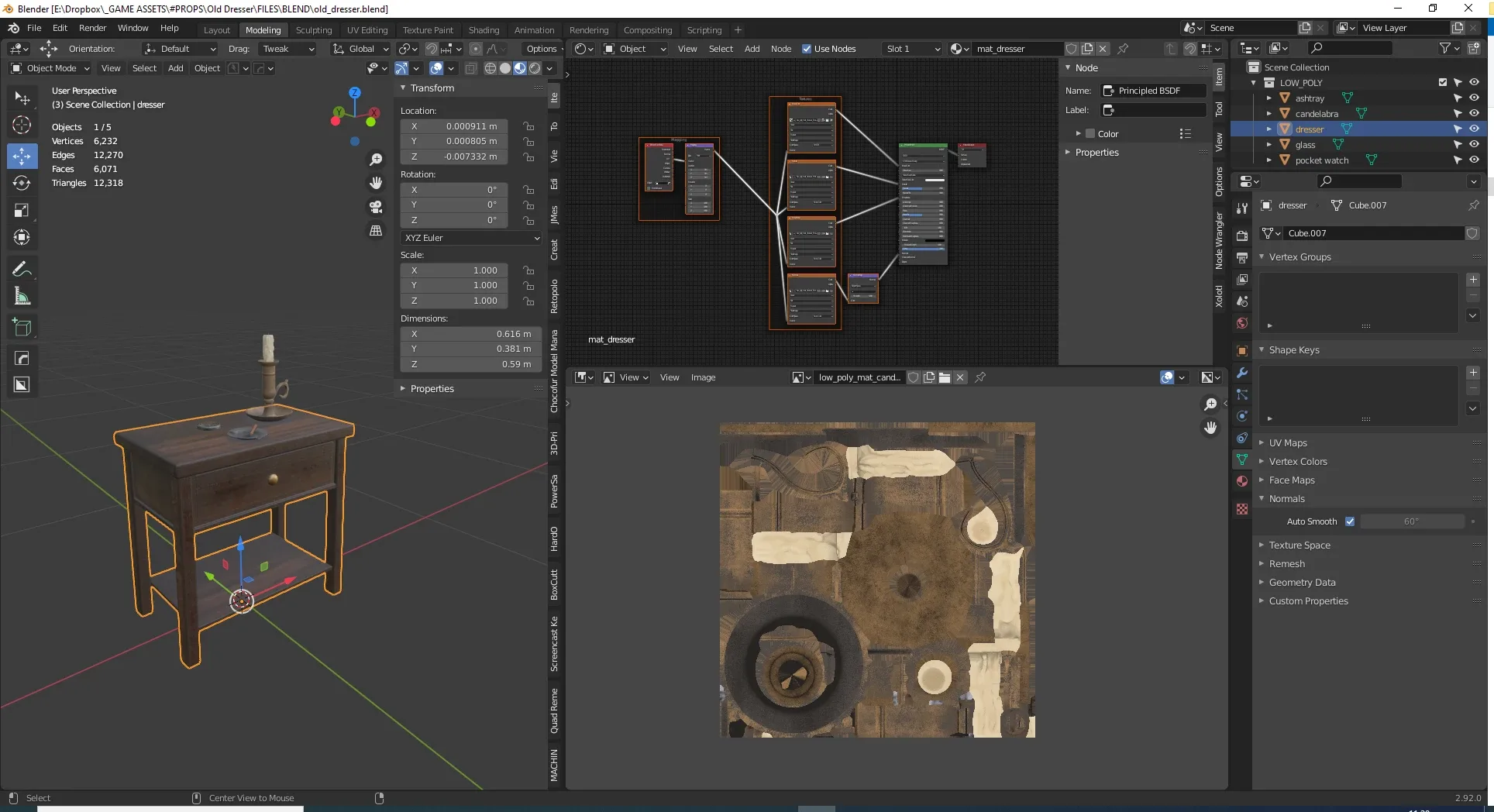Switch to the UV Editing workspace tab
Image resolution: width=1494 pixels, height=812 pixels.
(367, 30)
